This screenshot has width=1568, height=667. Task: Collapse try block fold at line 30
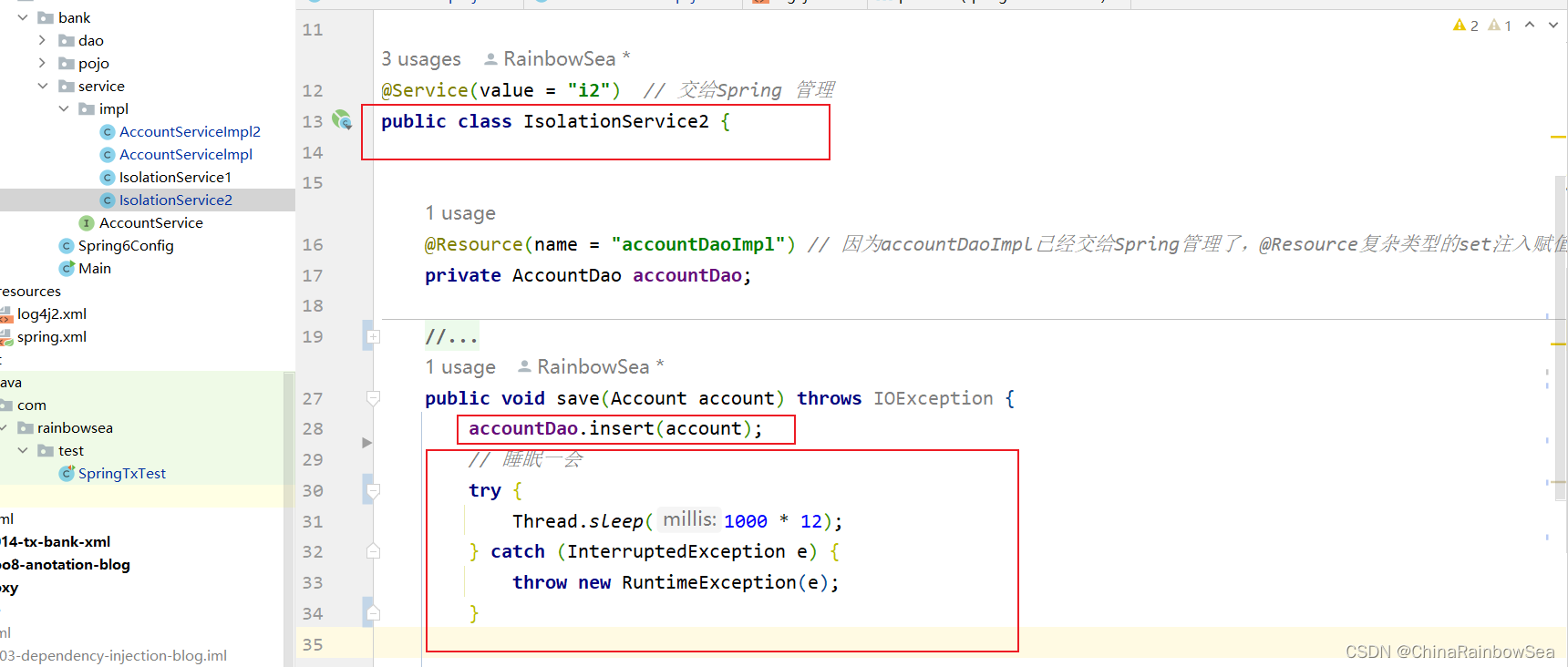point(372,490)
